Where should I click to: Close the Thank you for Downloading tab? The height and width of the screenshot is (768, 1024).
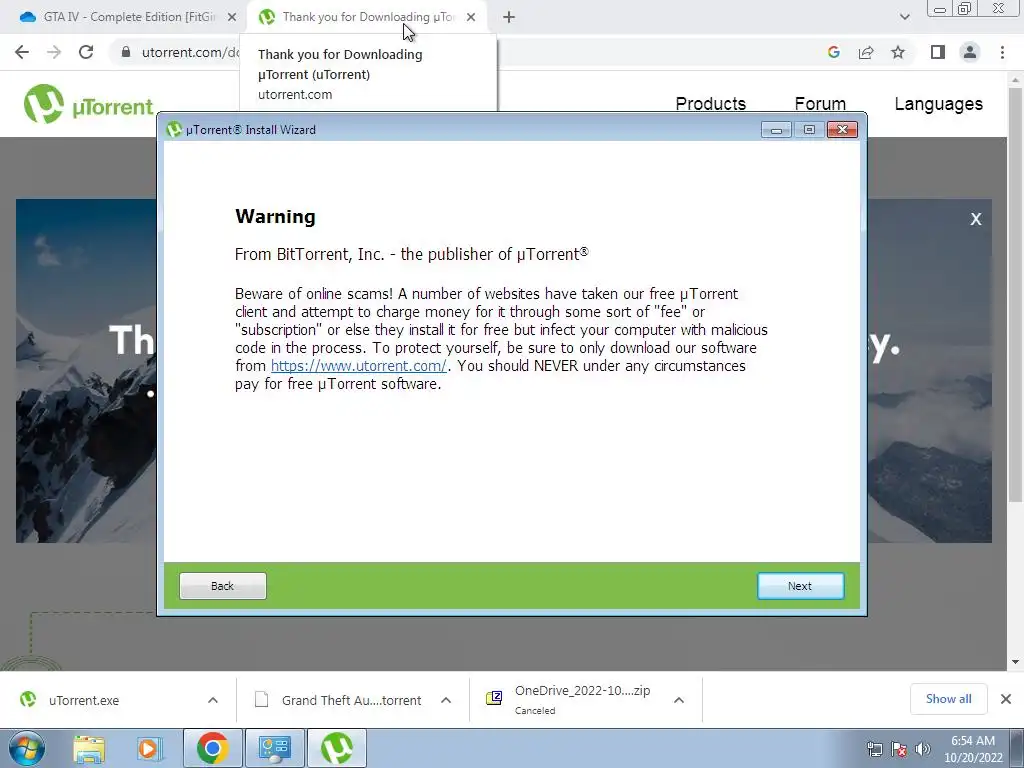[x=471, y=17]
